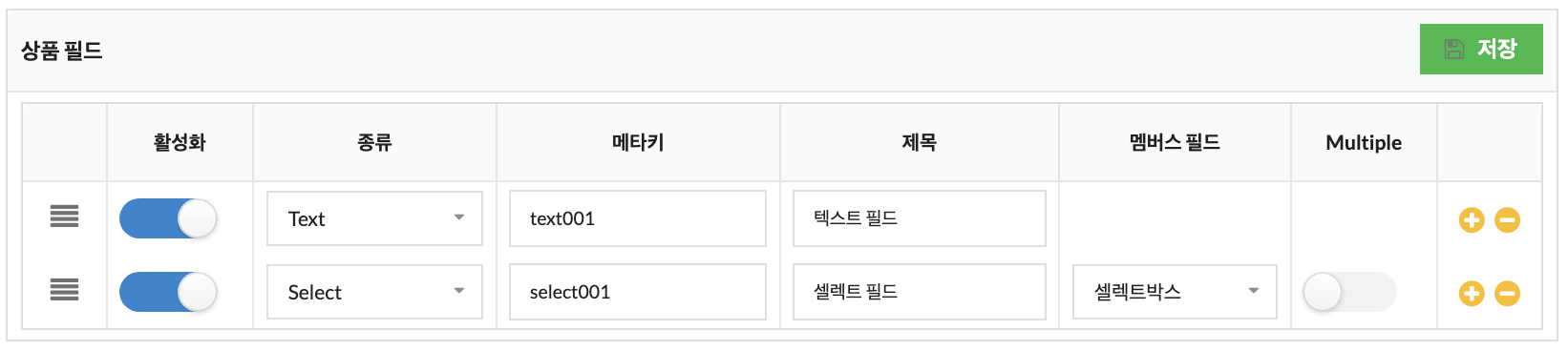Add a row after the text001 field
Viewport: 1568px width, 351px height.
tap(1472, 220)
